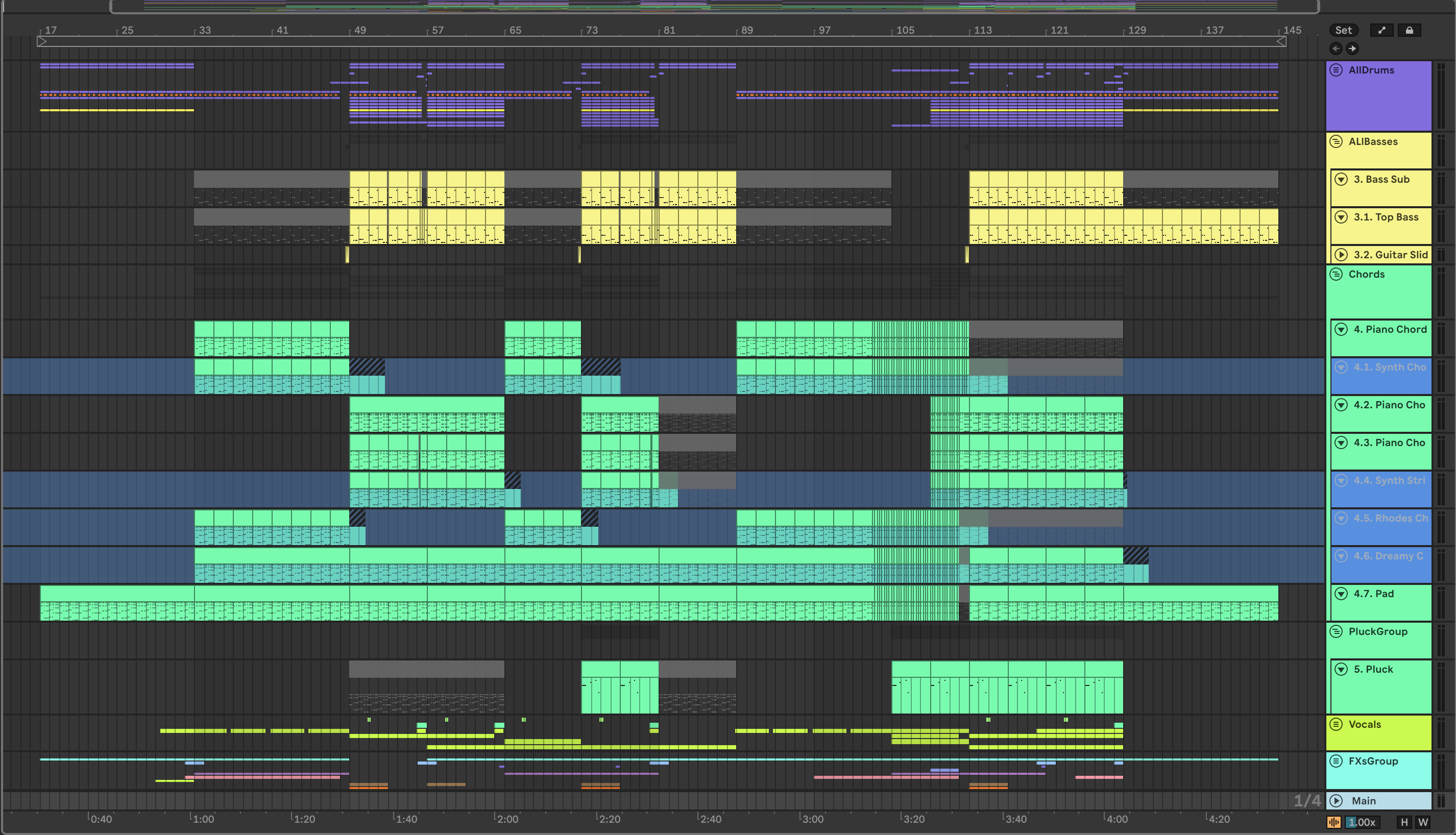1456x835 pixels.
Task: Fold the FXsGroup group track
Action: (1336, 761)
